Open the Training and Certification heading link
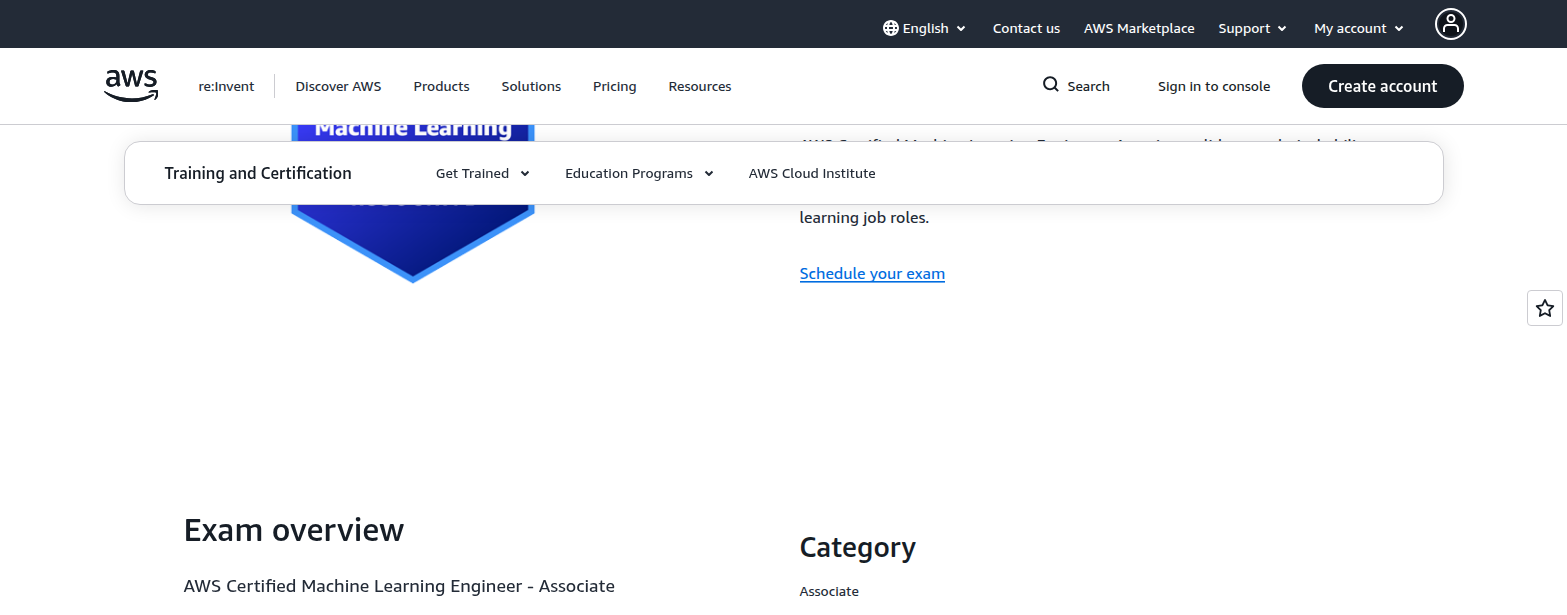Screen dimensions: 1567x615 point(258,173)
